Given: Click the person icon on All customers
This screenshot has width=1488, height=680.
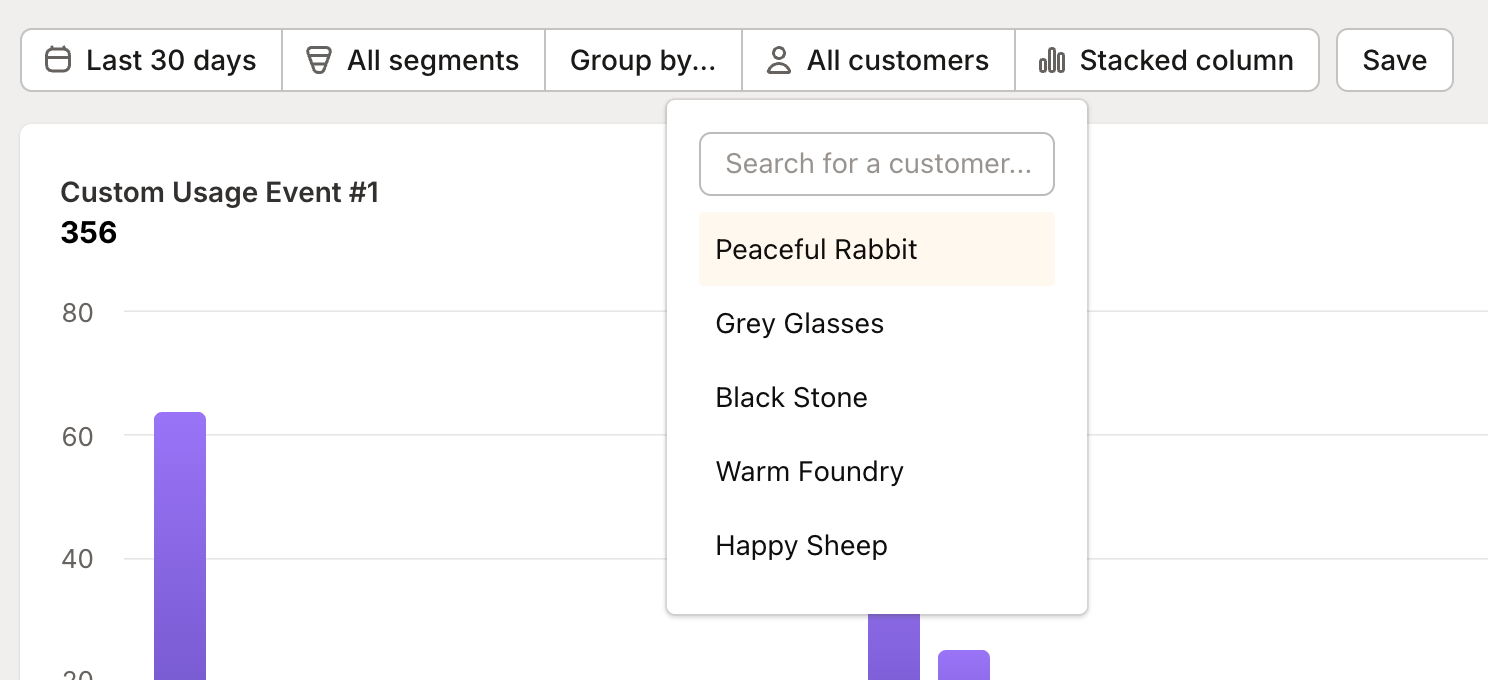Looking at the screenshot, I should [x=777, y=60].
